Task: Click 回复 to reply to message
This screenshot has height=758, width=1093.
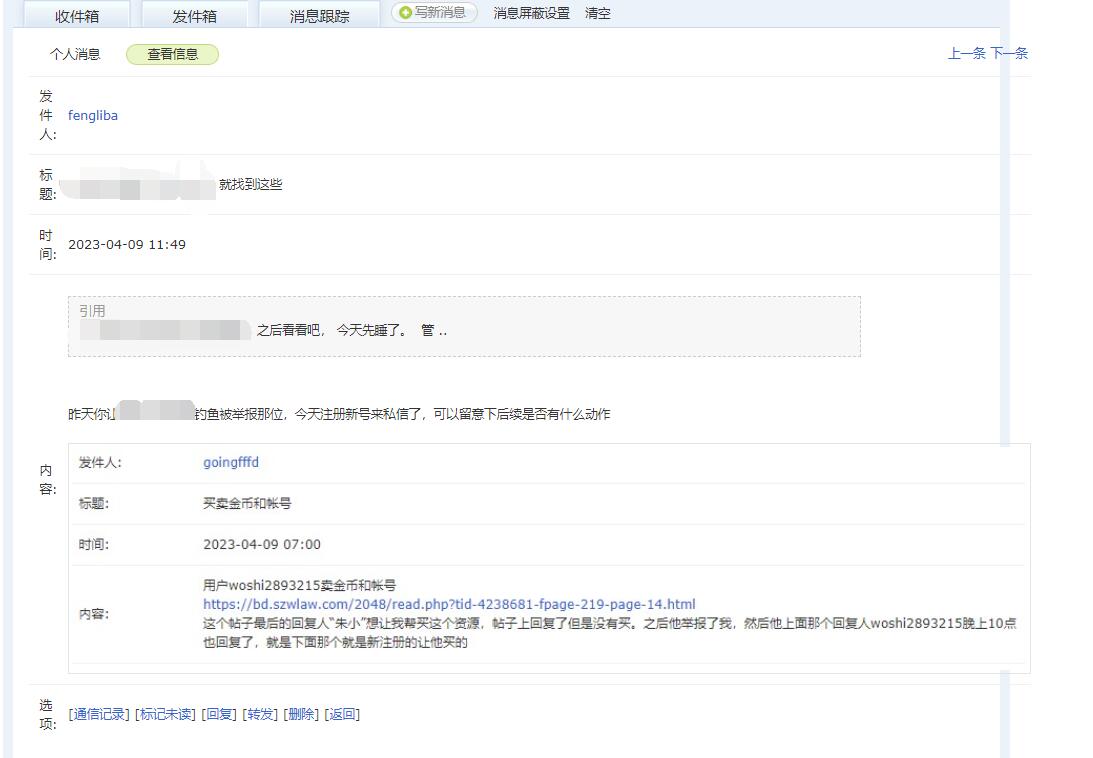Action: pos(219,713)
